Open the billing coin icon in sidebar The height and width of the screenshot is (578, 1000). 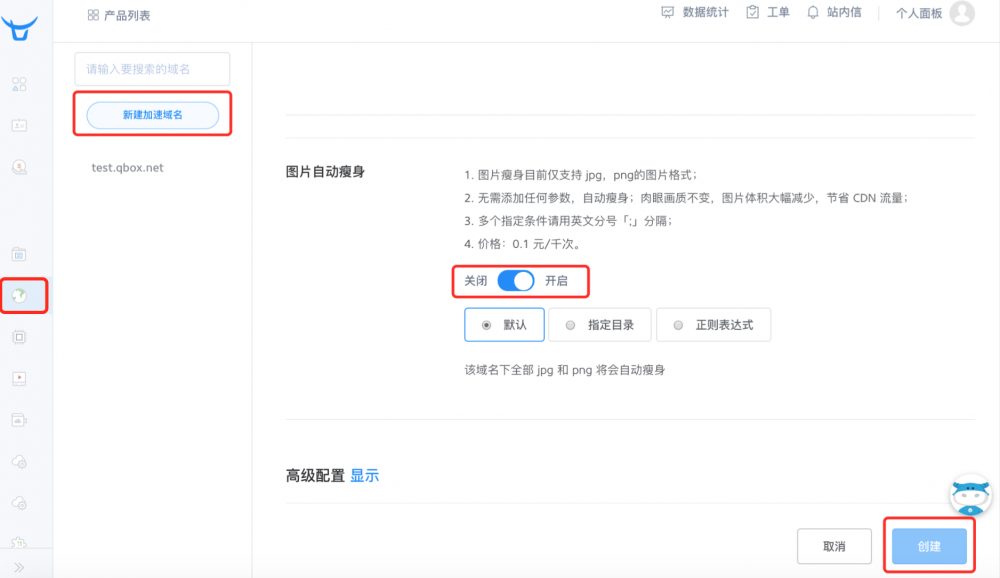[19, 167]
